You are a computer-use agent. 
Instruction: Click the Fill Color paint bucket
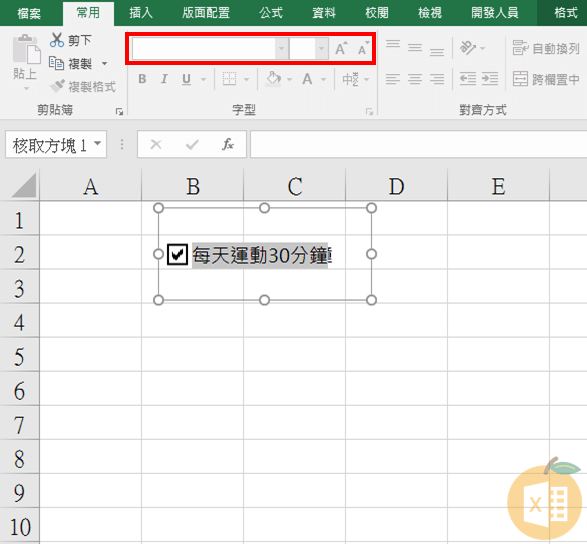(x=273, y=79)
